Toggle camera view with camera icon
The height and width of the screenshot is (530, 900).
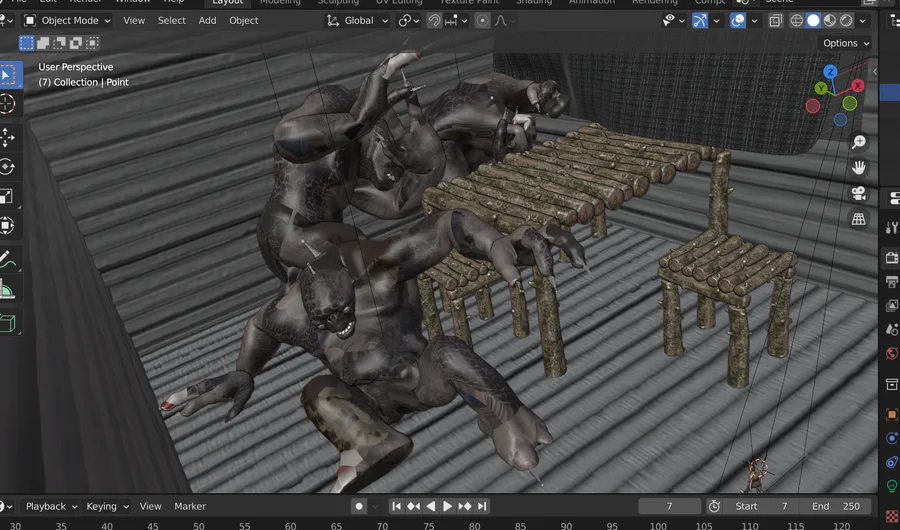[858, 194]
